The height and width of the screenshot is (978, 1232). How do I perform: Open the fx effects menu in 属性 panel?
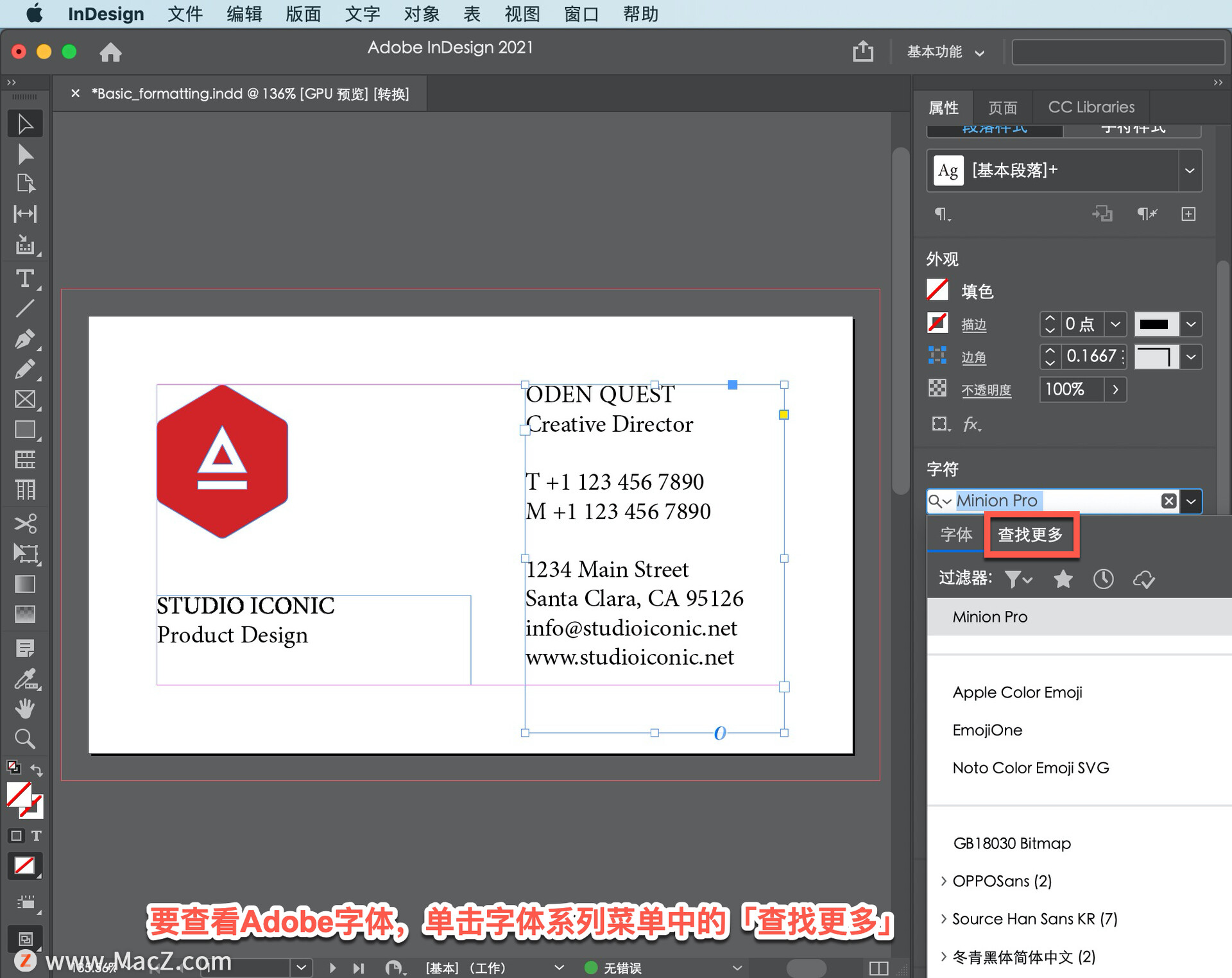pos(973,424)
